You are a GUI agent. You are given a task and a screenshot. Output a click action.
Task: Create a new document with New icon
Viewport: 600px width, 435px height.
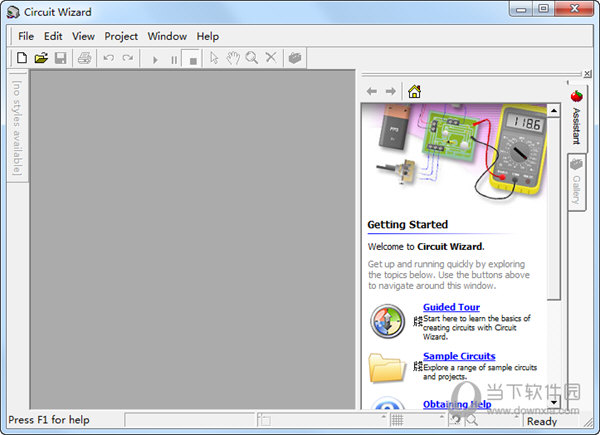[x=22, y=58]
